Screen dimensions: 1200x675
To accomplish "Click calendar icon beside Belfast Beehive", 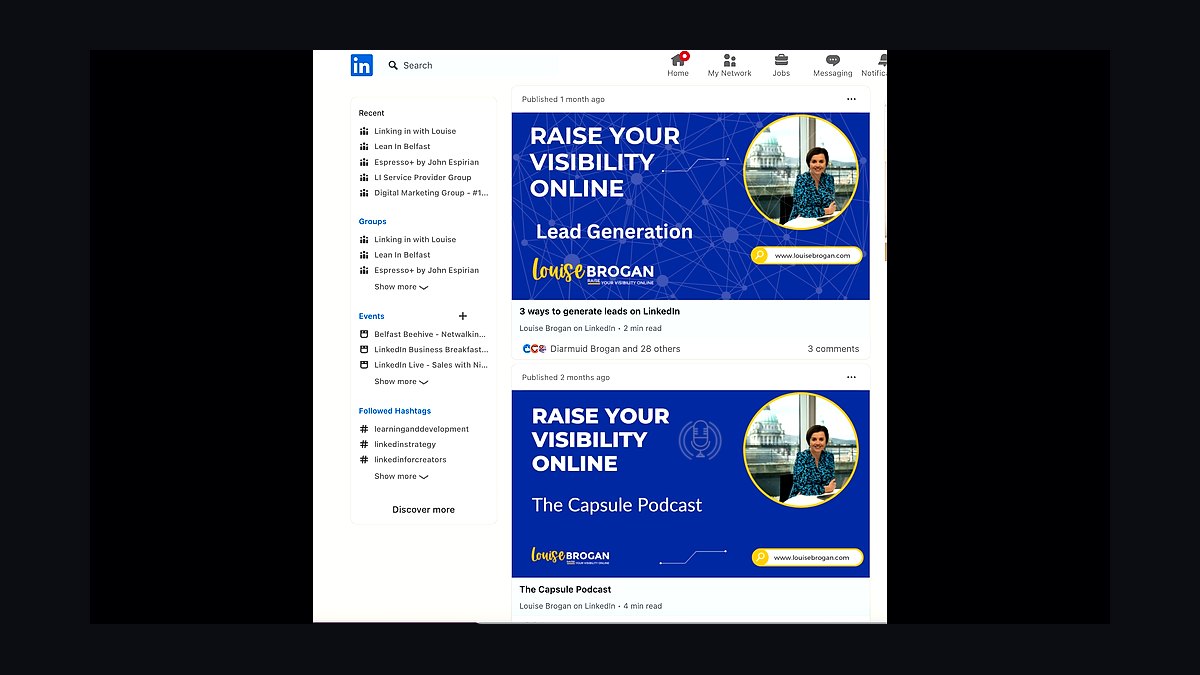I will pyautogui.click(x=364, y=334).
